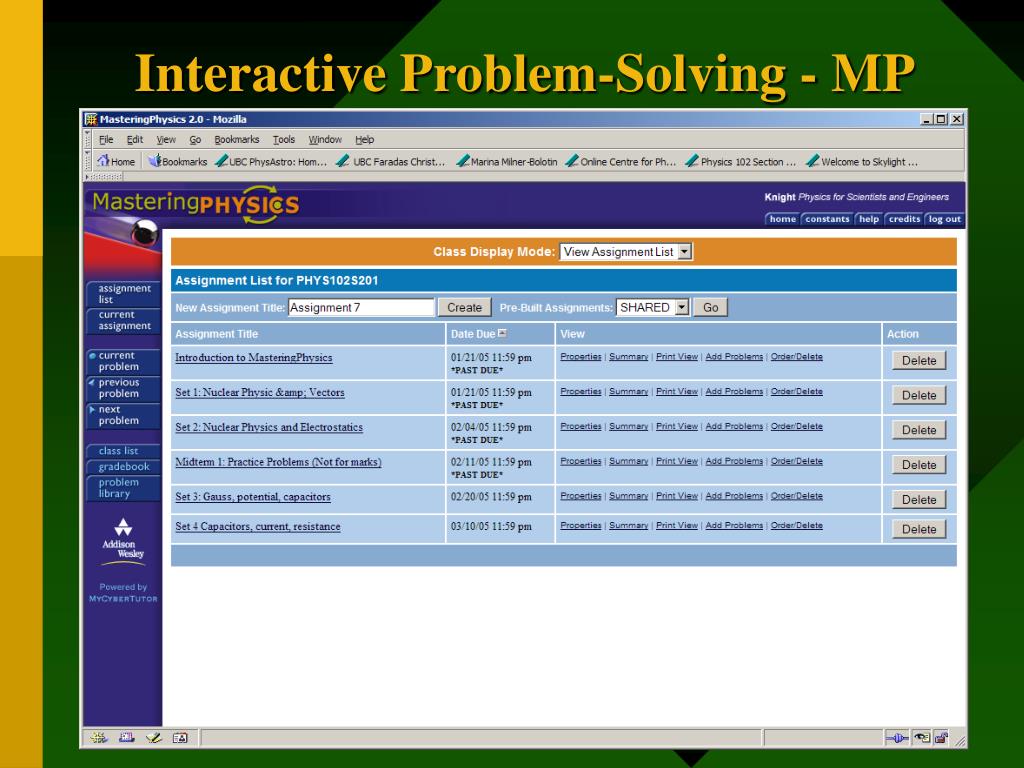Open the Bookmarks menu
This screenshot has height=768, width=1024.
[236, 139]
